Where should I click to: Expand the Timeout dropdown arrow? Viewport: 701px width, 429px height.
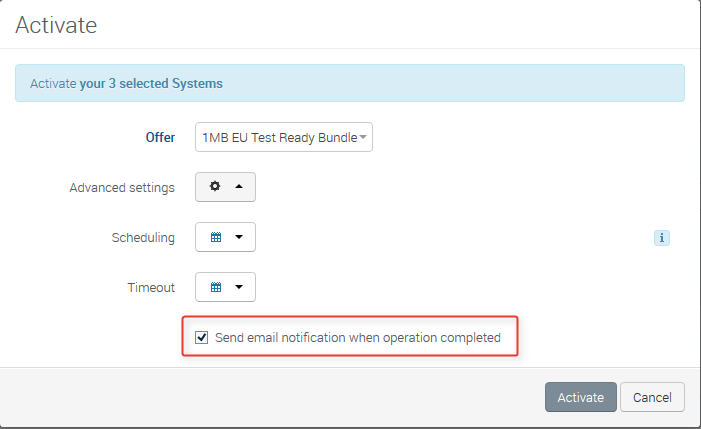pyautogui.click(x=238, y=287)
